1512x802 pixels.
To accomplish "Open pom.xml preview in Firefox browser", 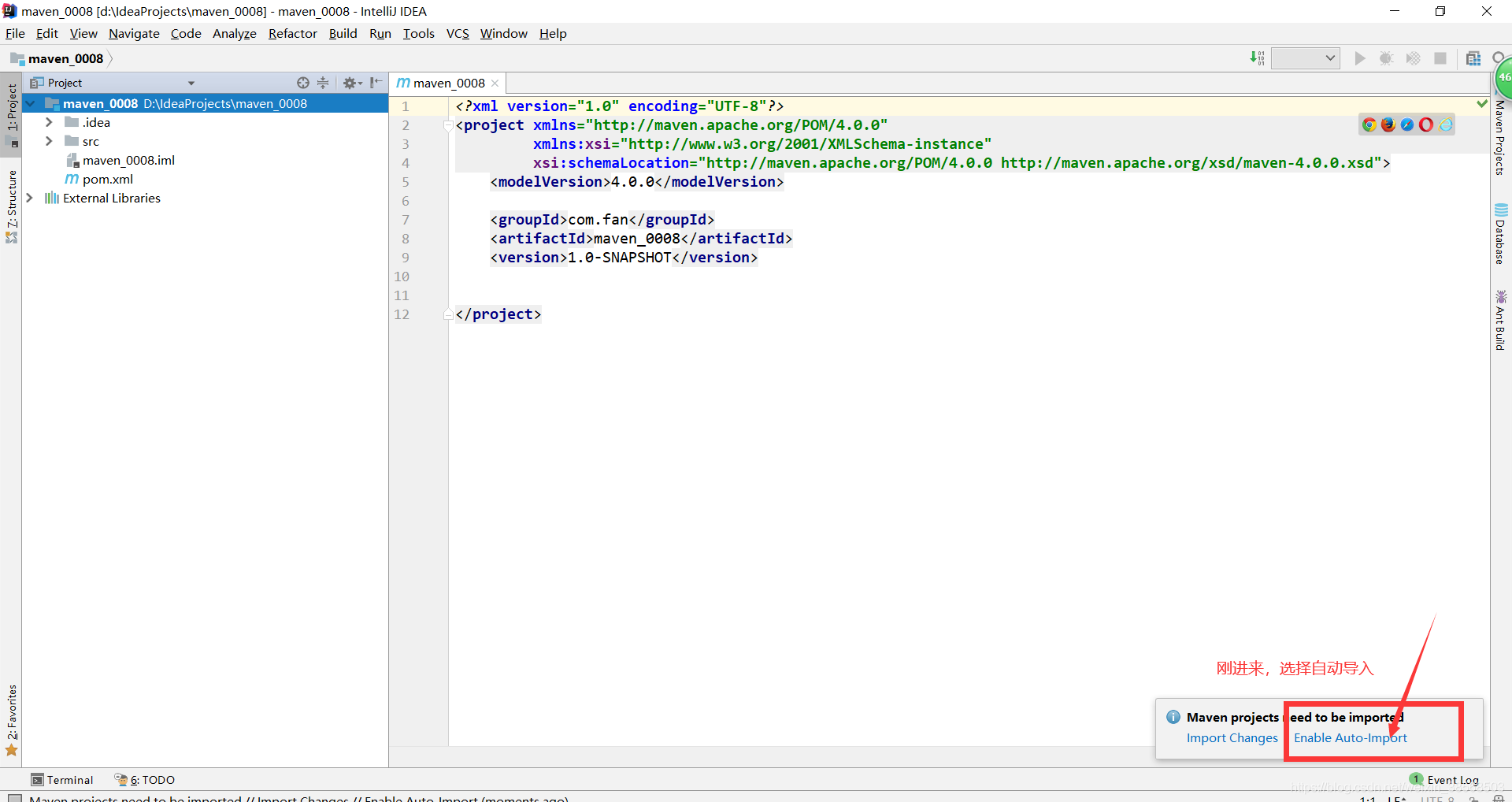I will (1388, 124).
